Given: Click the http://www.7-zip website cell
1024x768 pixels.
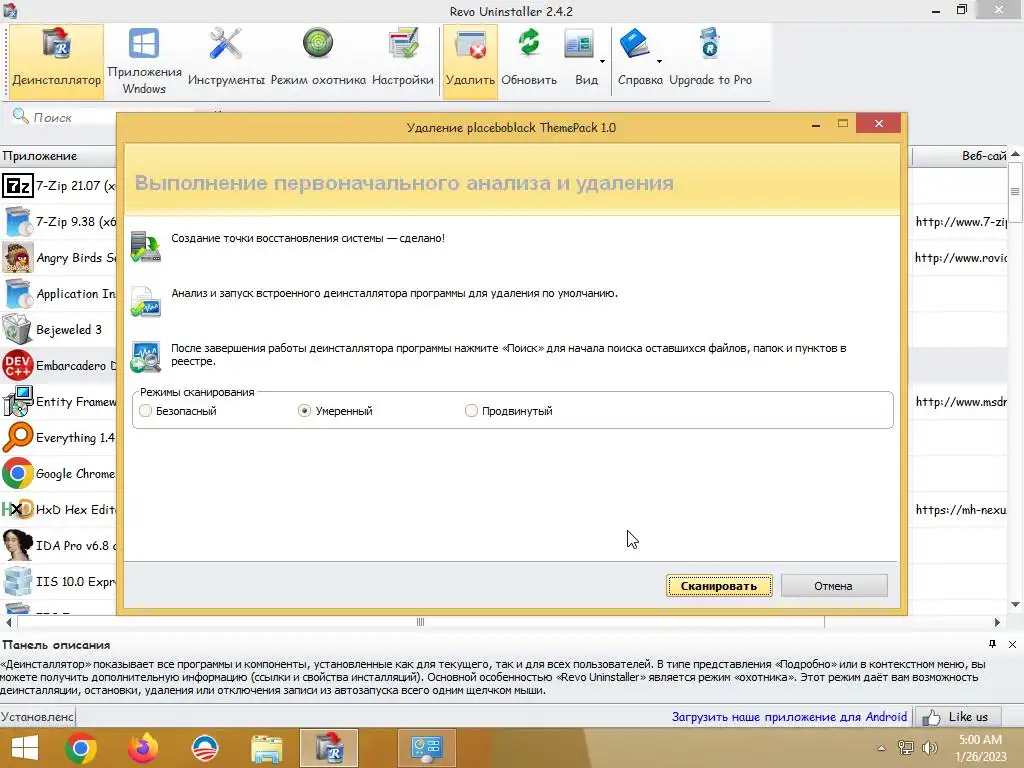Looking at the screenshot, I should 960,221.
